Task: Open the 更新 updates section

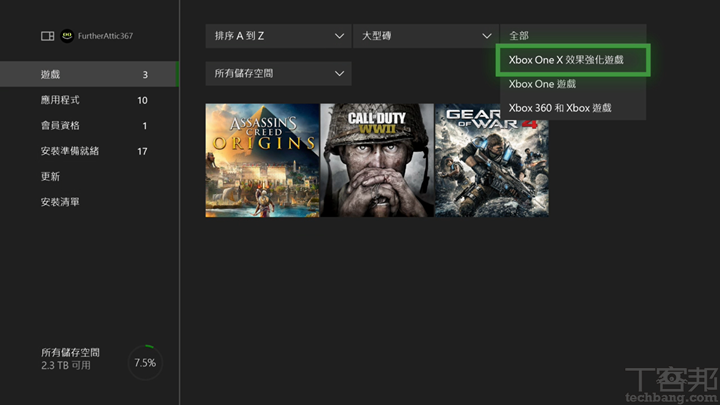Action: [x=89, y=176]
